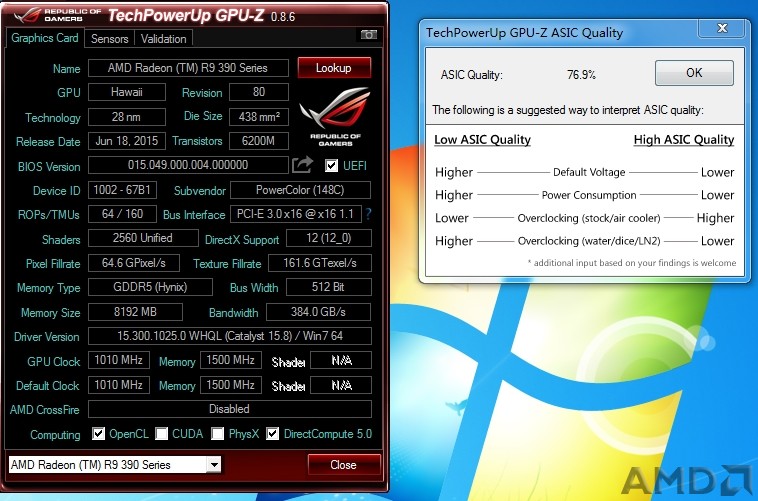Click the Memory Size field 8192 MB
The image size is (758, 501).
[x=135, y=312]
